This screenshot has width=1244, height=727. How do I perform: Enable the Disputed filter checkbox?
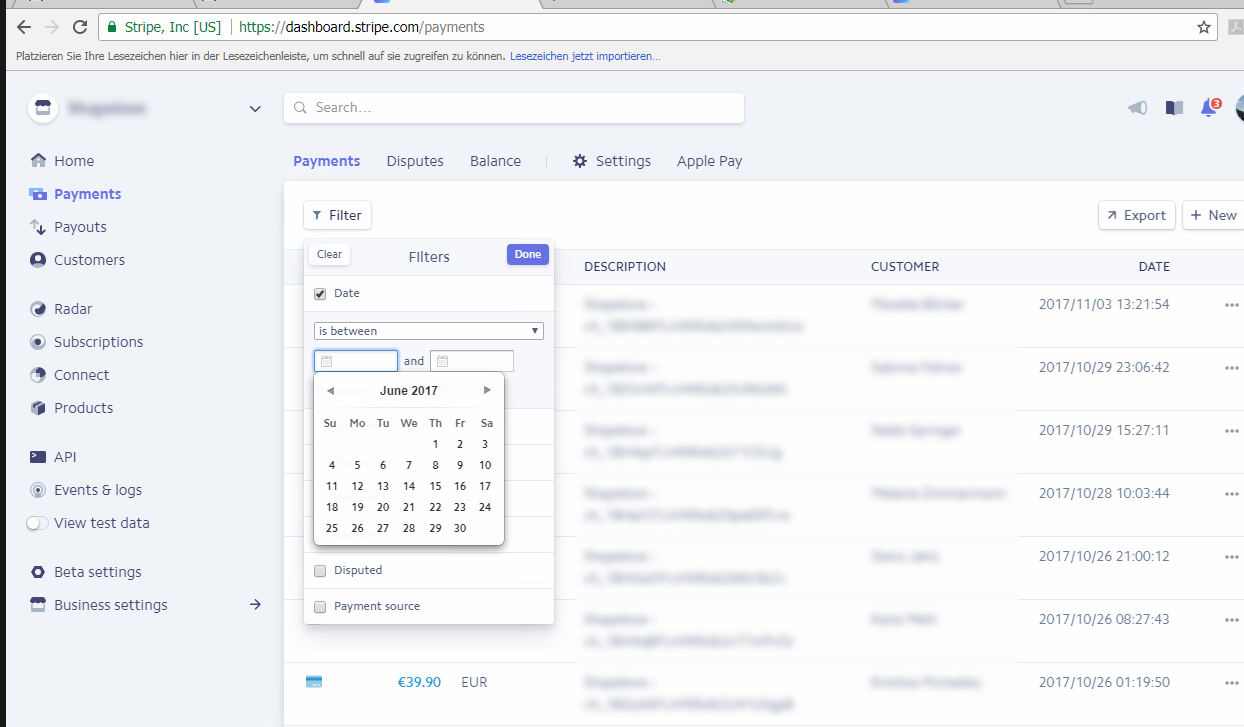point(320,571)
